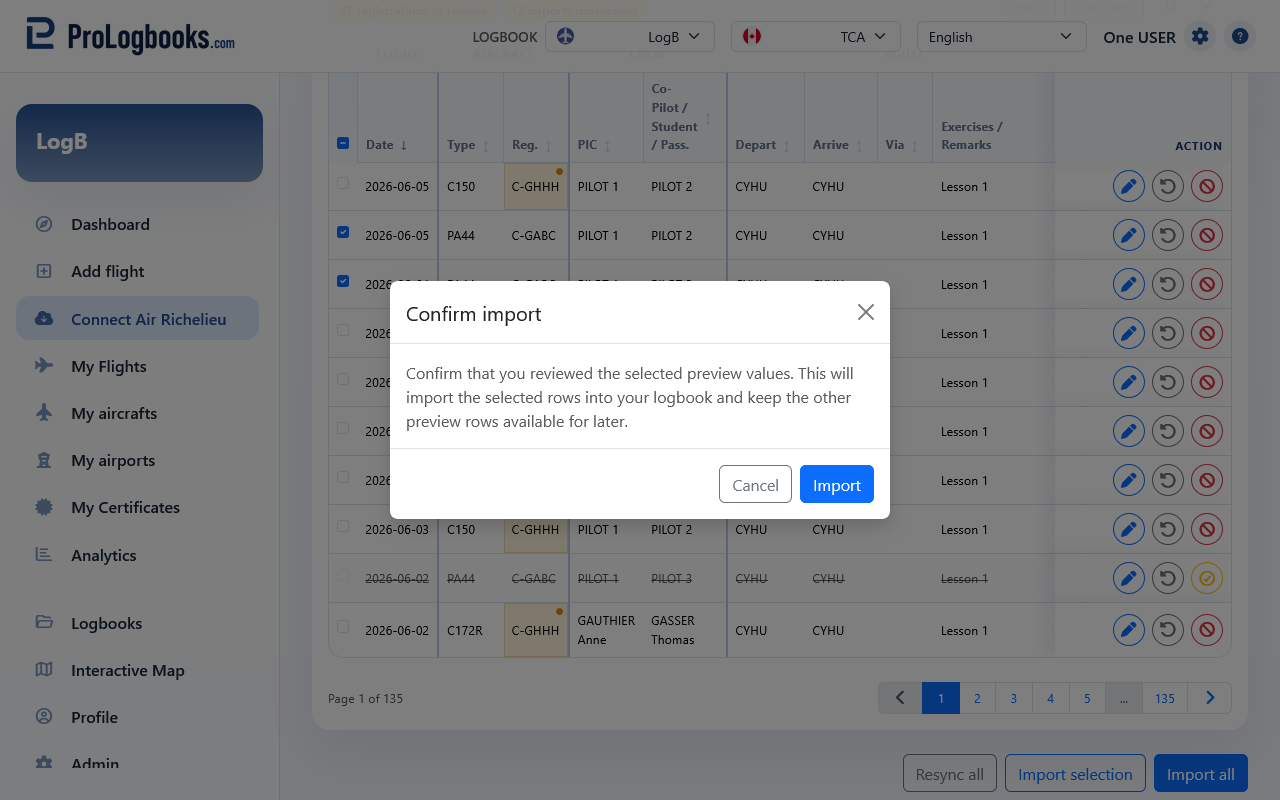Exclude the C172R flight row
Screen dimensions: 1280x800
coord(1207,630)
